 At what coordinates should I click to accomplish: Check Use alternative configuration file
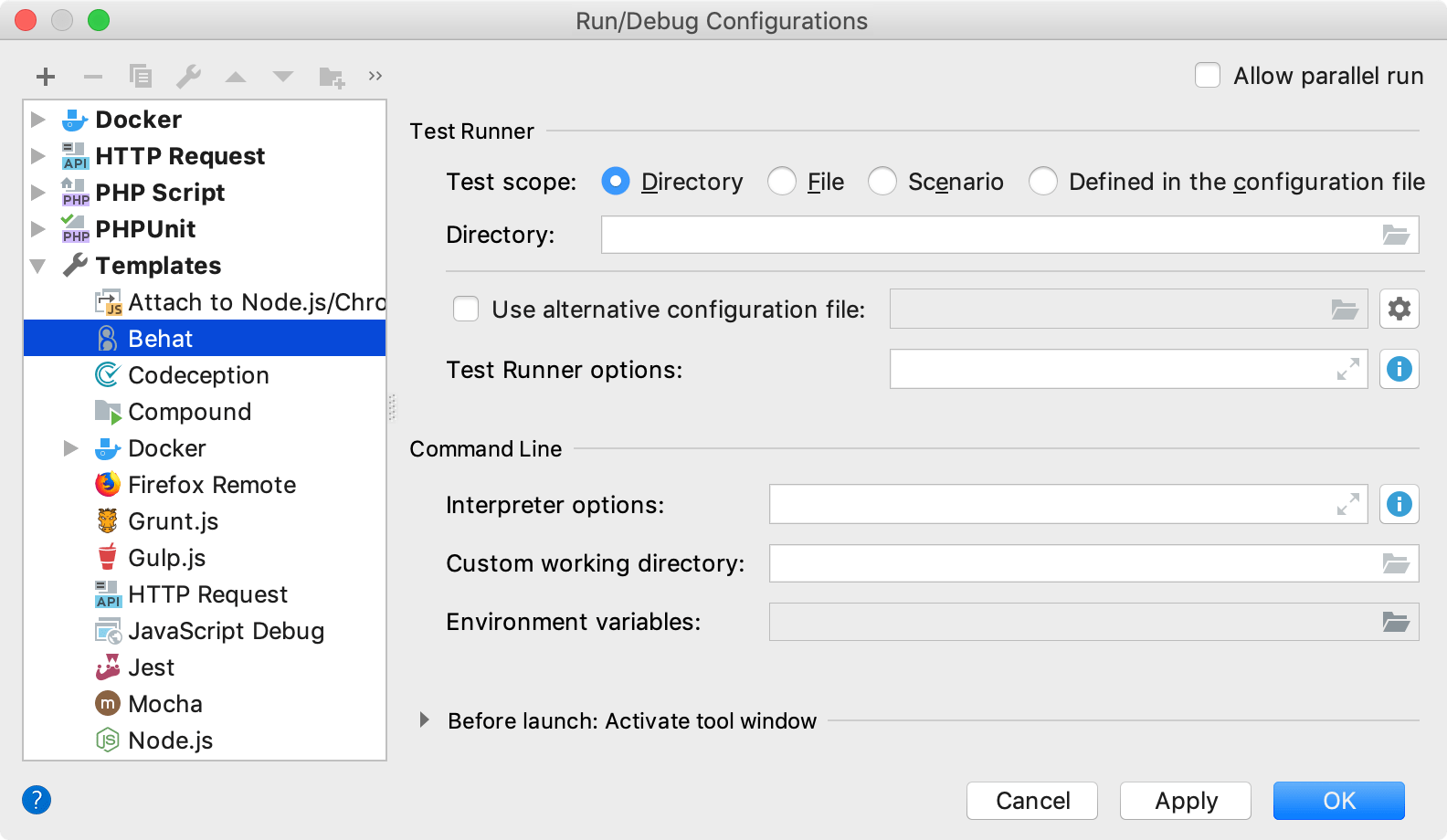coord(466,309)
